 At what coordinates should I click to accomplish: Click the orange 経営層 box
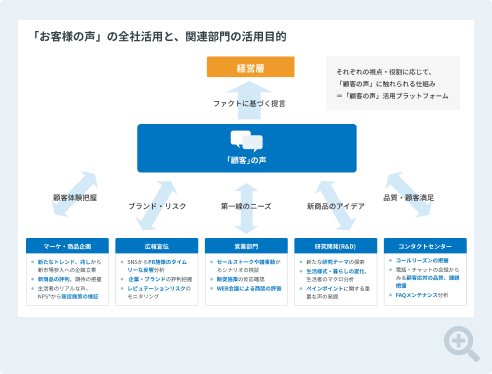coord(251,67)
